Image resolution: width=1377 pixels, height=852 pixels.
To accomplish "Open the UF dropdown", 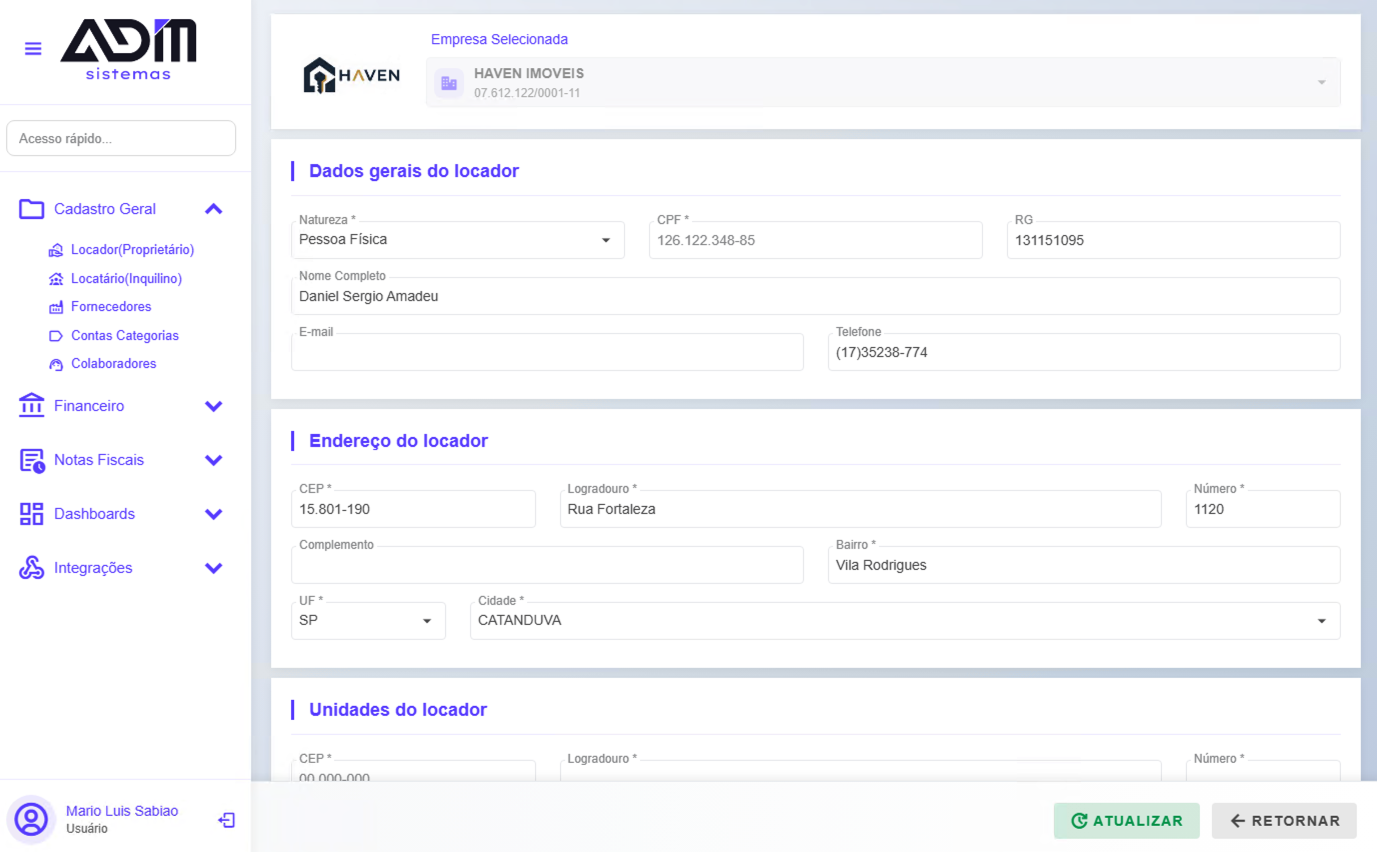I will (368, 621).
